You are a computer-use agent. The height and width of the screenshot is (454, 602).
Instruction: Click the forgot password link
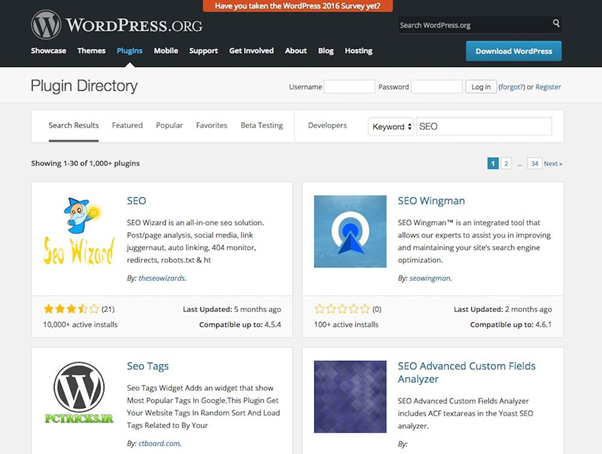click(511, 87)
